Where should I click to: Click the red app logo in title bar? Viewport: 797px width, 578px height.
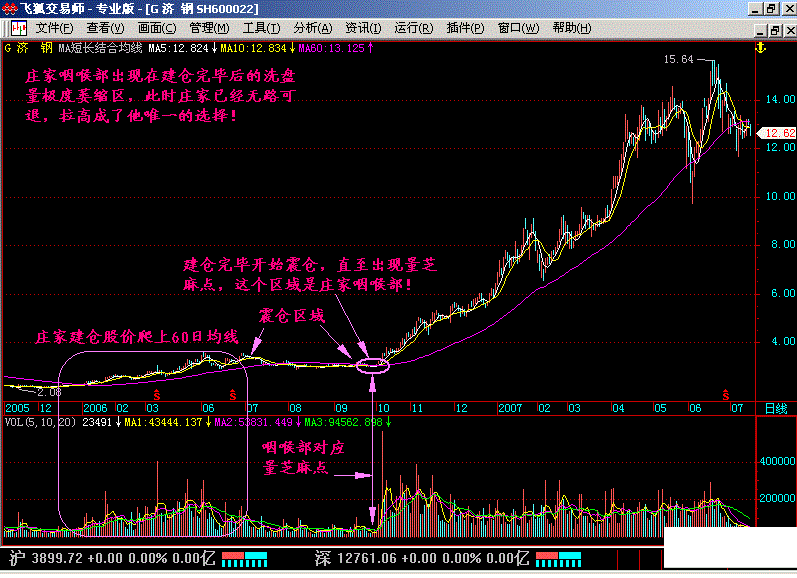point(9,9)
